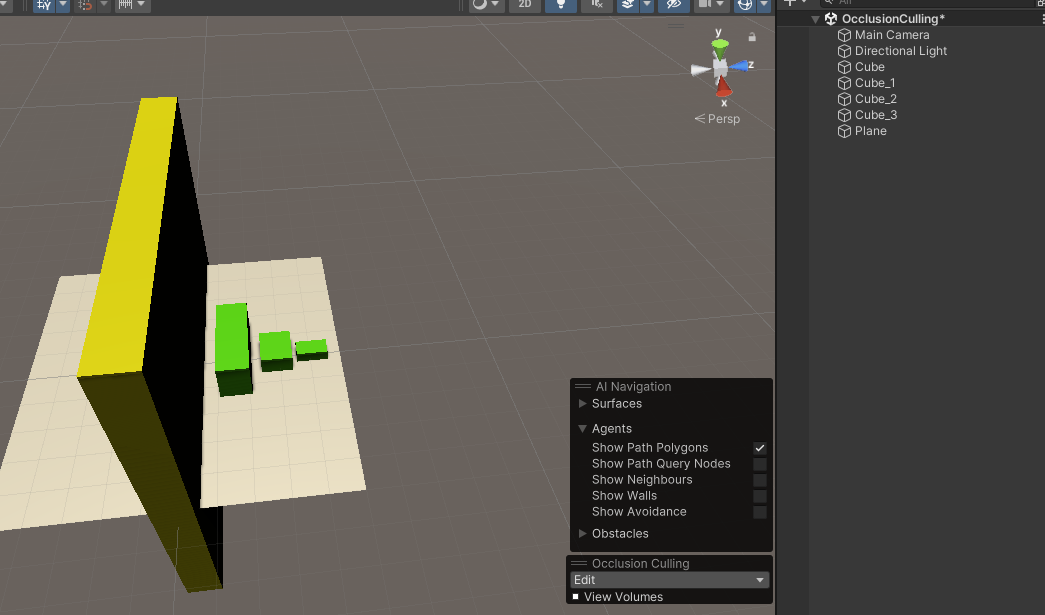Open the Occlusion Culling Edit mode dropdown
The width and height of the screenshot is (1045, 615).
[x=670, y=580]
